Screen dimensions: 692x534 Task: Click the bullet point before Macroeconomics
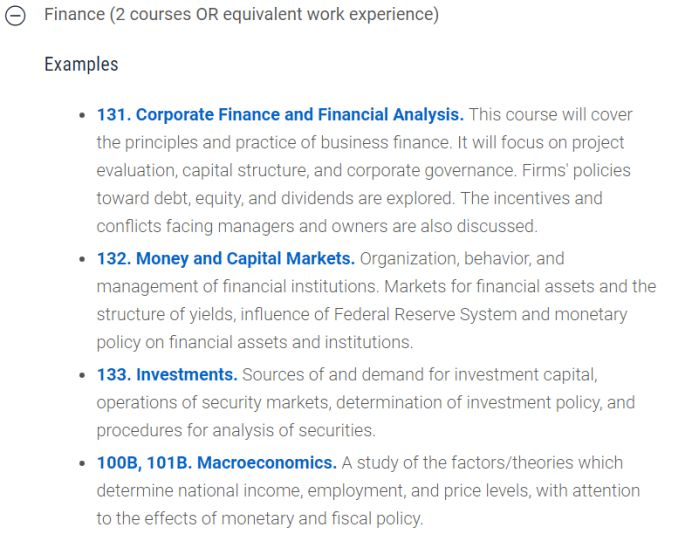click(x=82, y=464)
